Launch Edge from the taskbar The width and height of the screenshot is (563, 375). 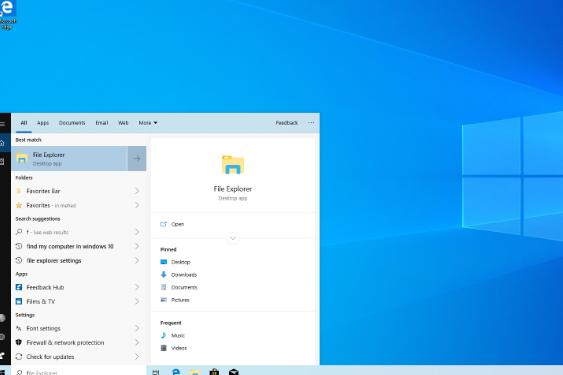[x=176, y=372]
